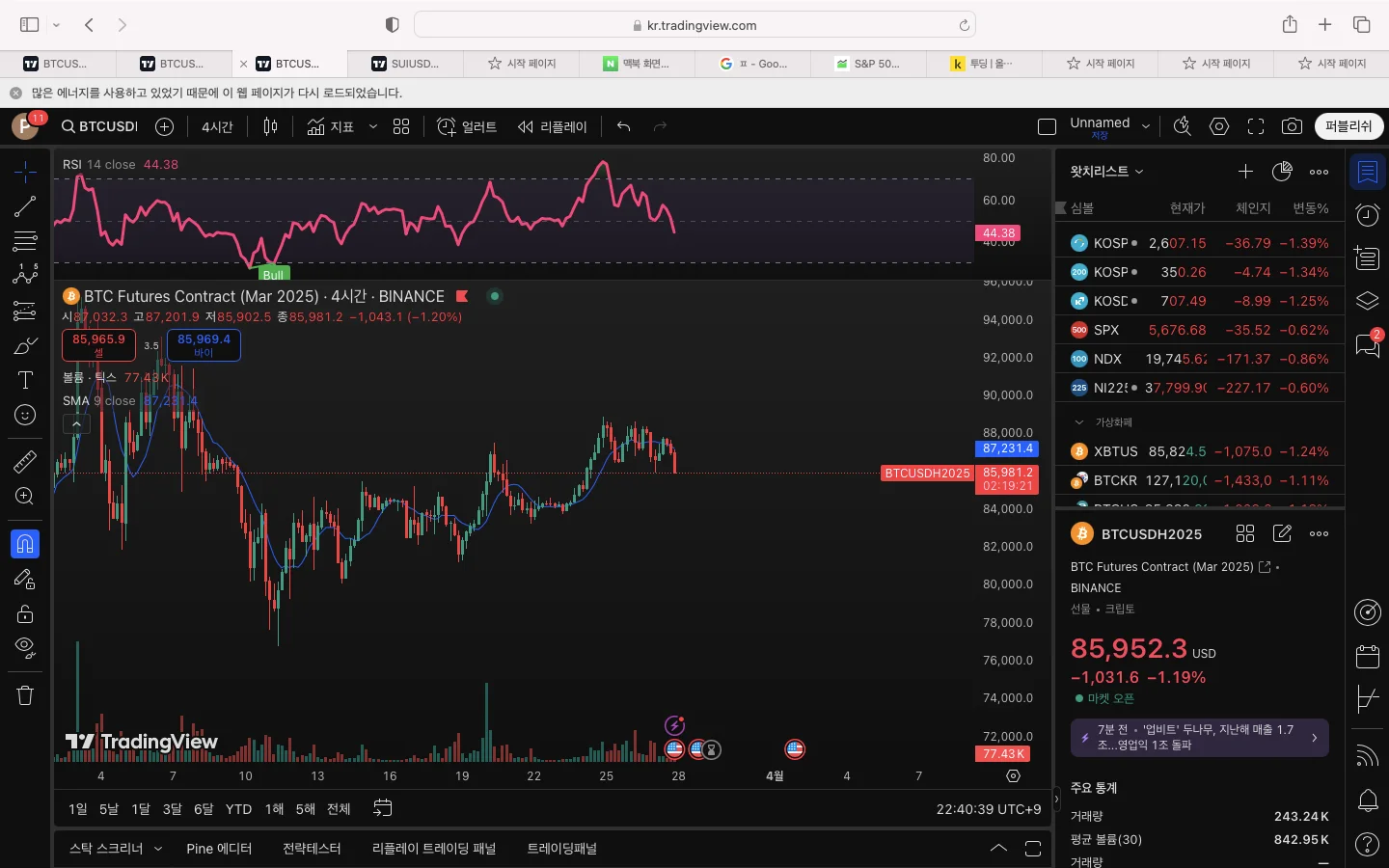Remove drawings with the trash icon
Screen dimensions: 1389x868
click(x=25, y=695)
